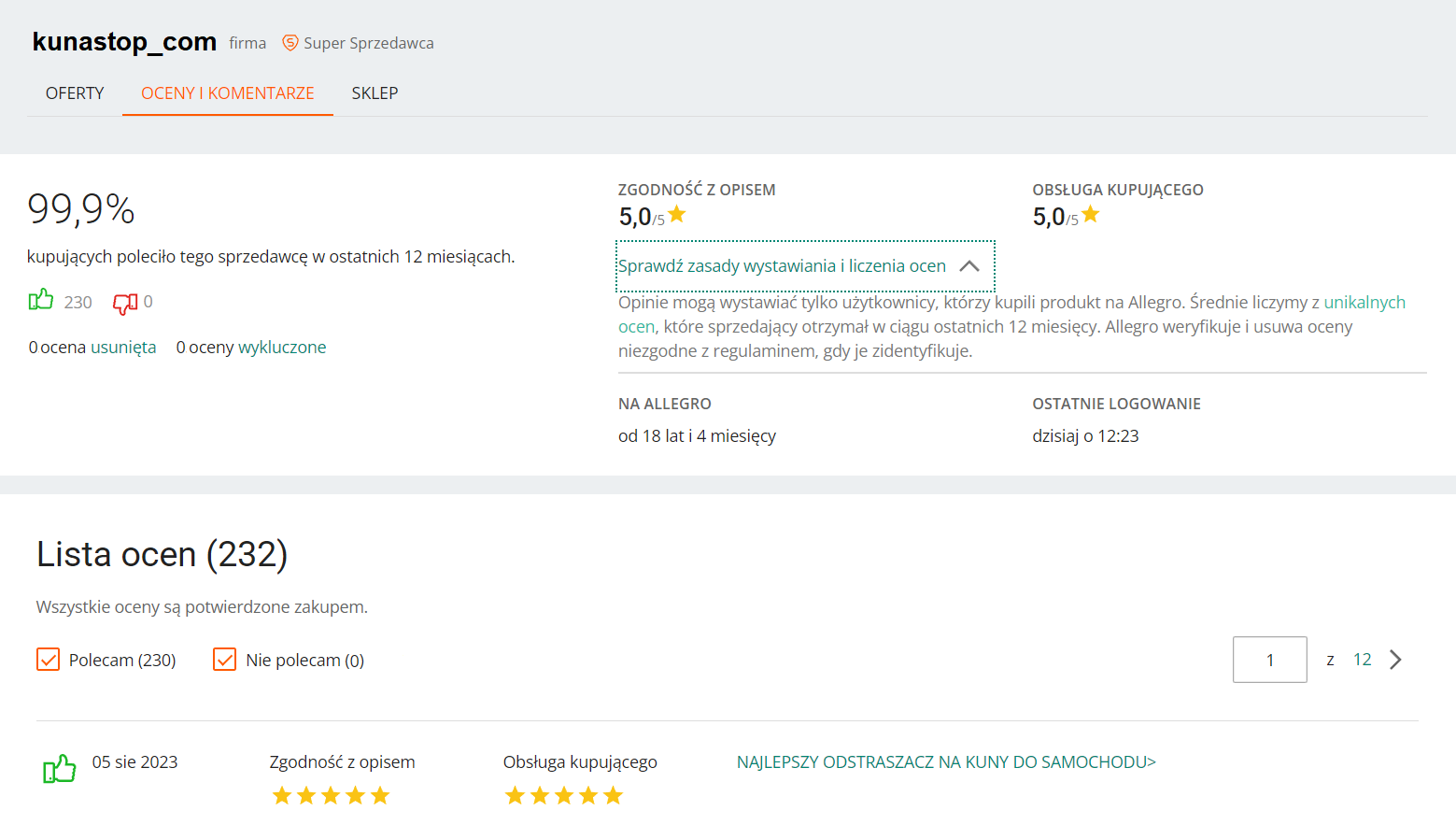
Task: Click the Obsługa kupującego review stars
Action: coord(563,796)
